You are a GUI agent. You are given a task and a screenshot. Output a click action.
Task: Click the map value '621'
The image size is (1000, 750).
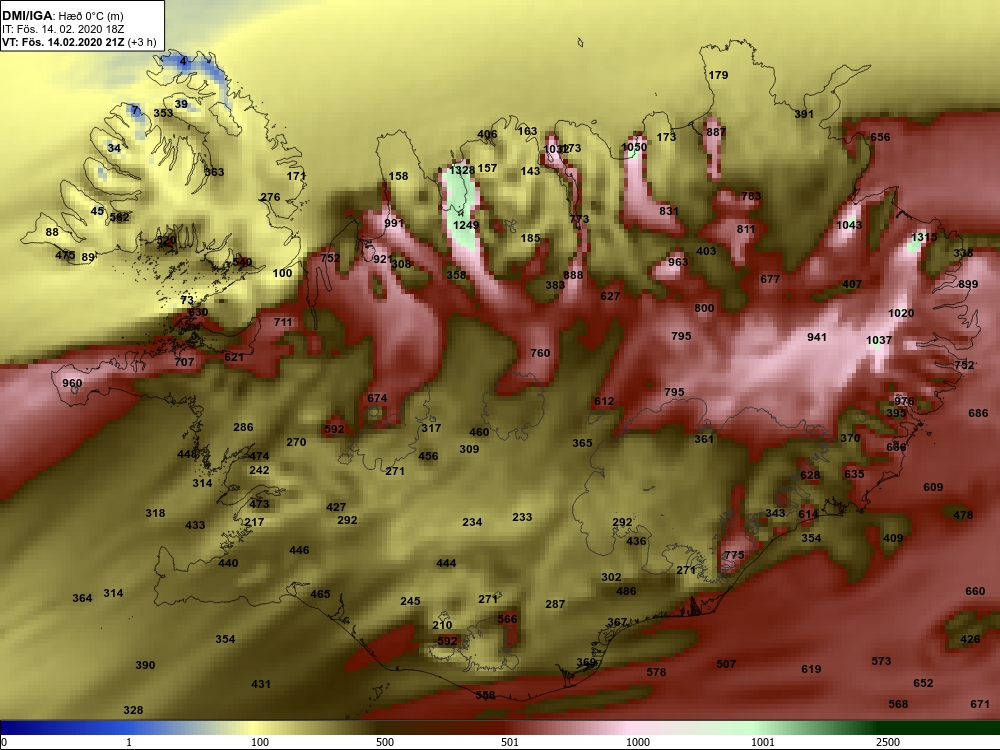(x=233, y=357)
